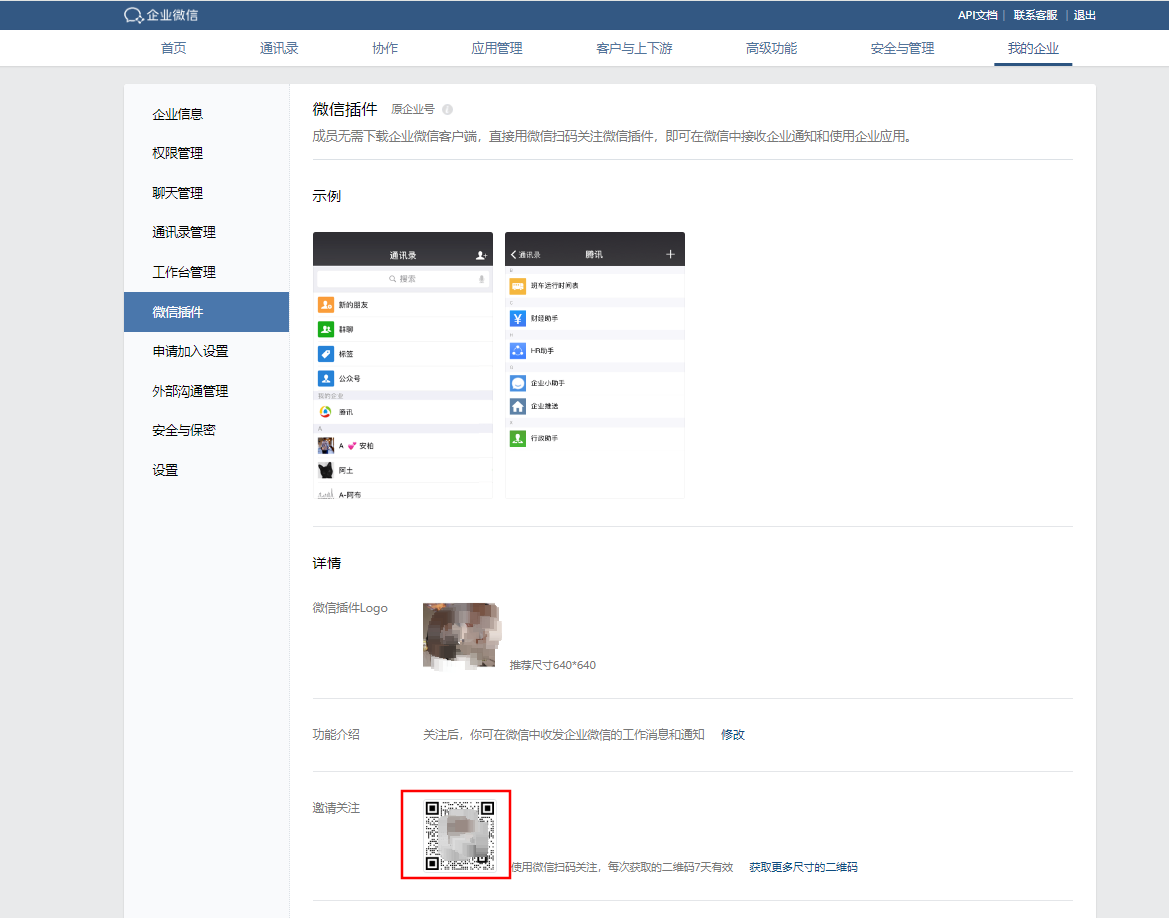Select the 我的企业 tab
Image resolution: width=1169 pixels, height=918 pixels.
pos(1033,48)
